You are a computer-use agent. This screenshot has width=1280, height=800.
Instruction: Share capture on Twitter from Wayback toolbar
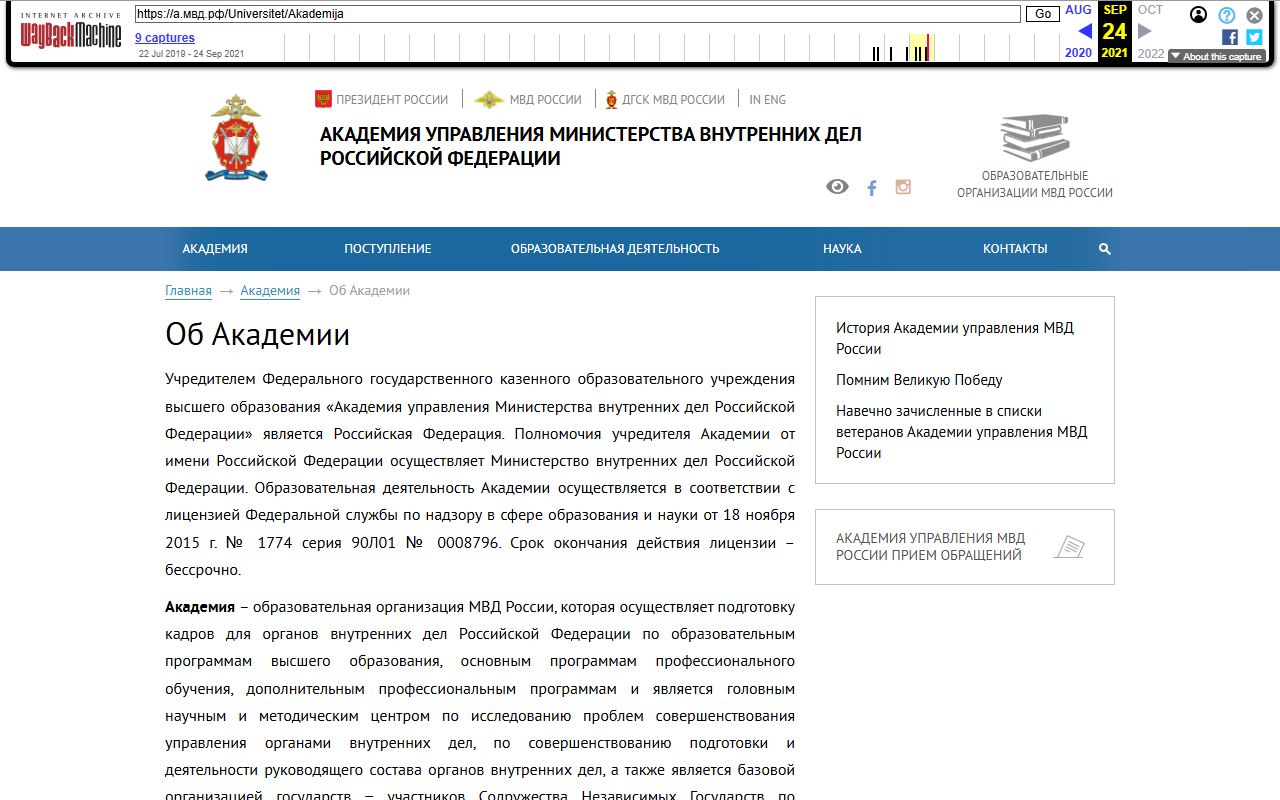1254,37
